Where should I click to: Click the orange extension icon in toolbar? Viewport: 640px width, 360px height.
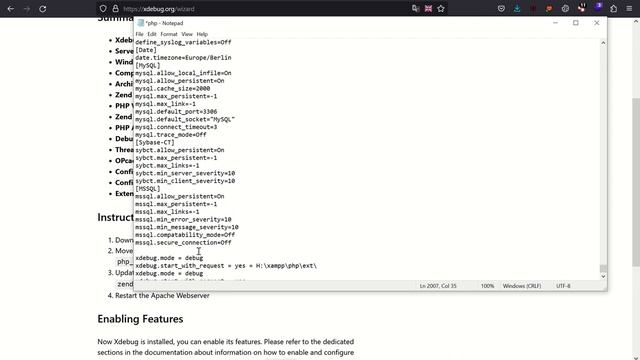(x=549, y=9)
